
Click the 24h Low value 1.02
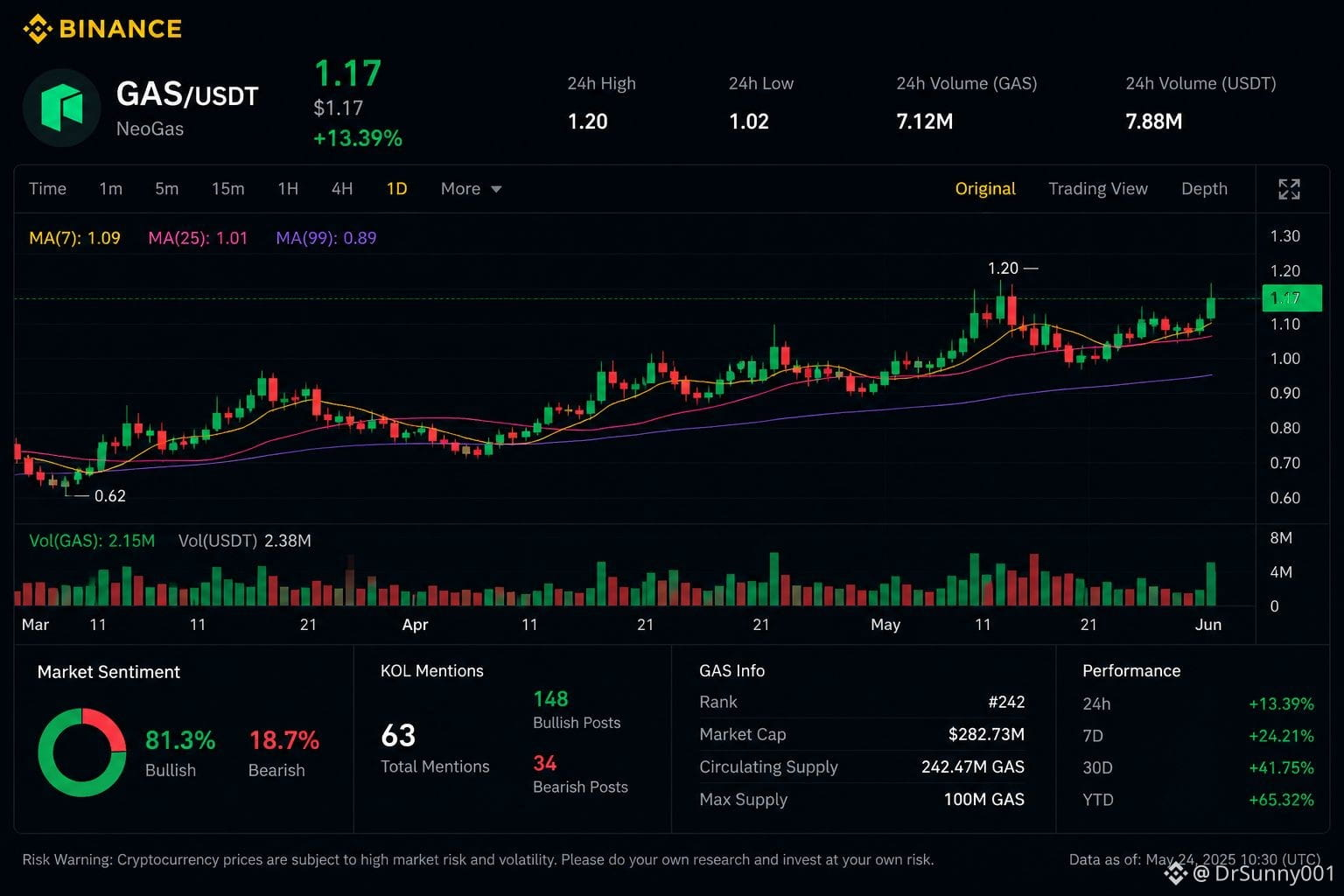point(749,122)
